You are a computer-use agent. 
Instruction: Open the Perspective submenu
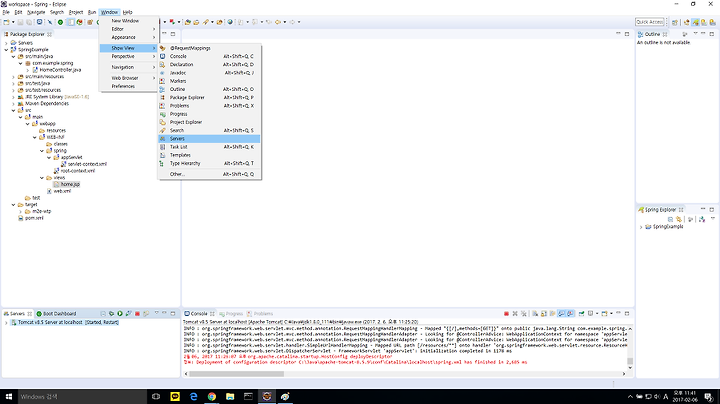tap(129, 56)
